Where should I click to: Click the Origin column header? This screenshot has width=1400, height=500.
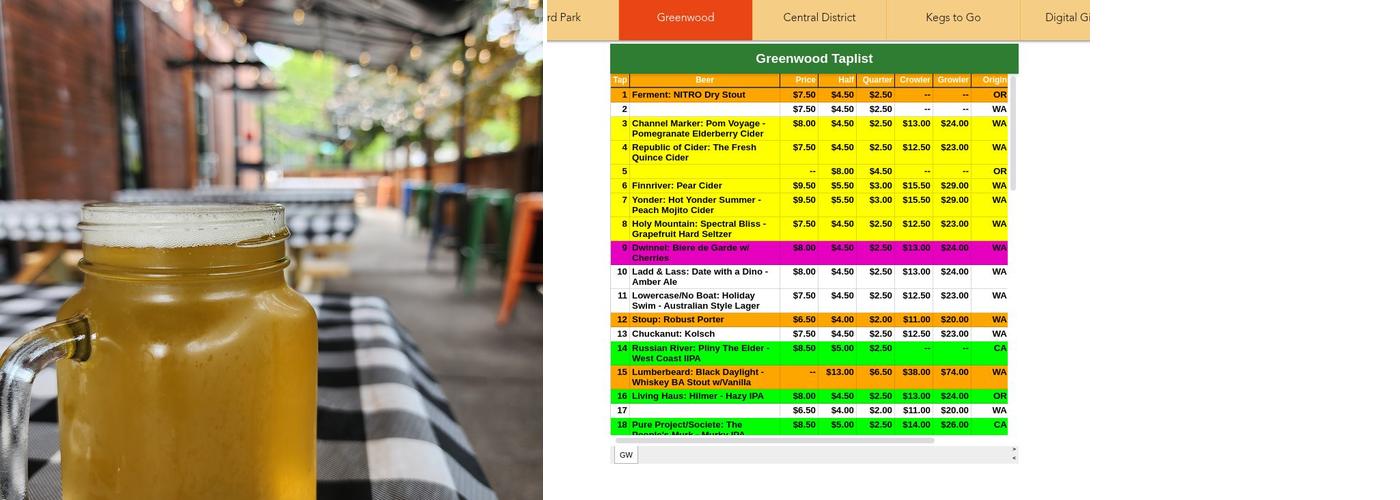990,80
